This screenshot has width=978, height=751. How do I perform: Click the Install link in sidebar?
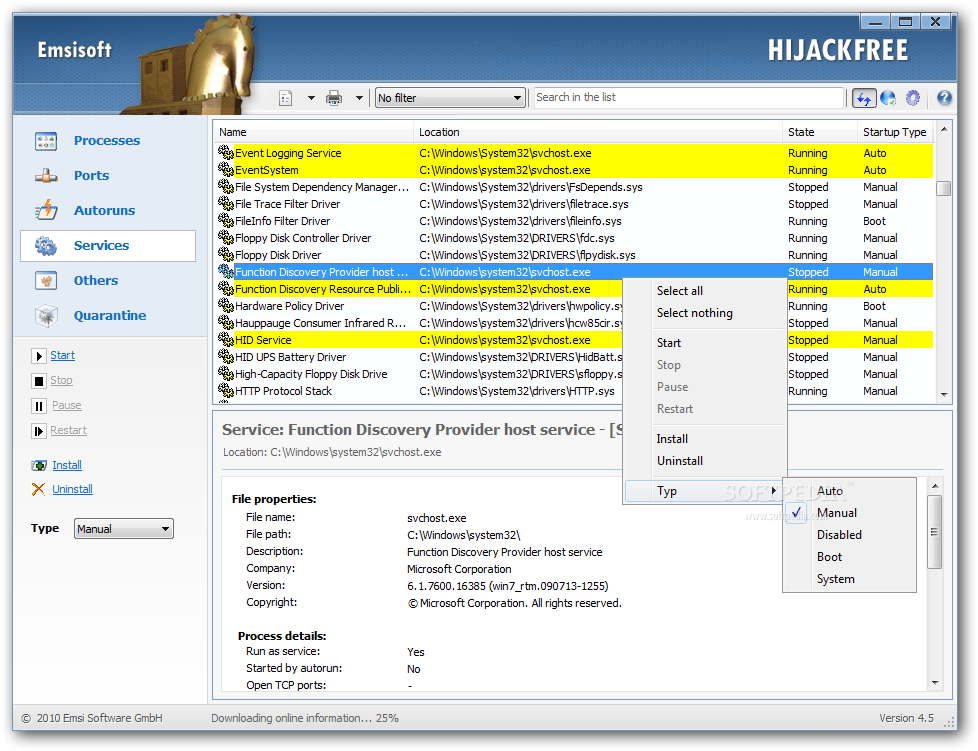[67, 465]
